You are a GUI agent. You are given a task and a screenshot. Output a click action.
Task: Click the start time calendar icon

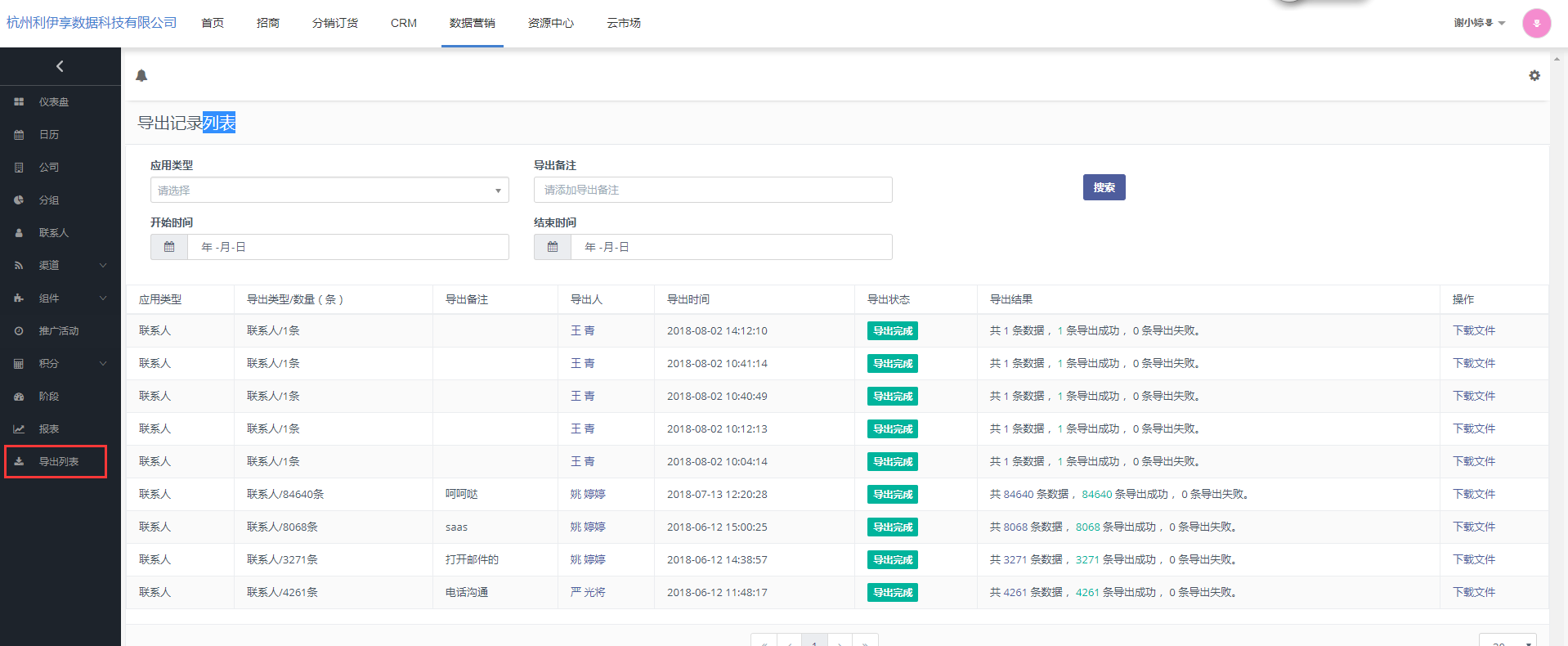coord(169,247)
